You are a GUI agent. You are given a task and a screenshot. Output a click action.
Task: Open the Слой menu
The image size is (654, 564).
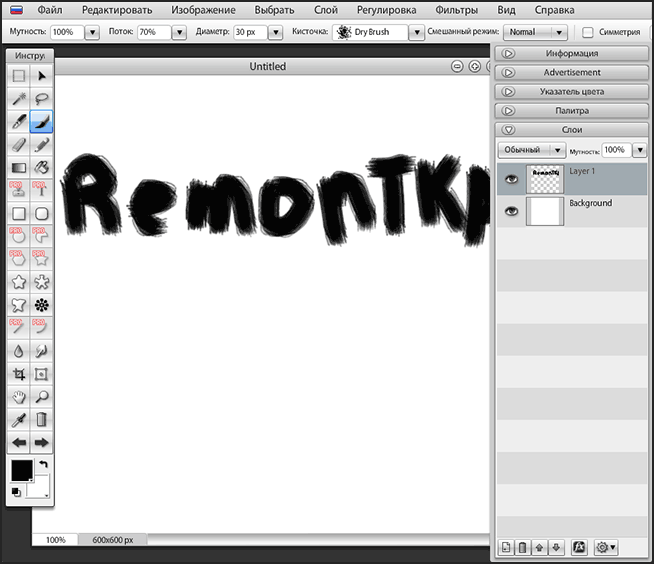point(326,10)
